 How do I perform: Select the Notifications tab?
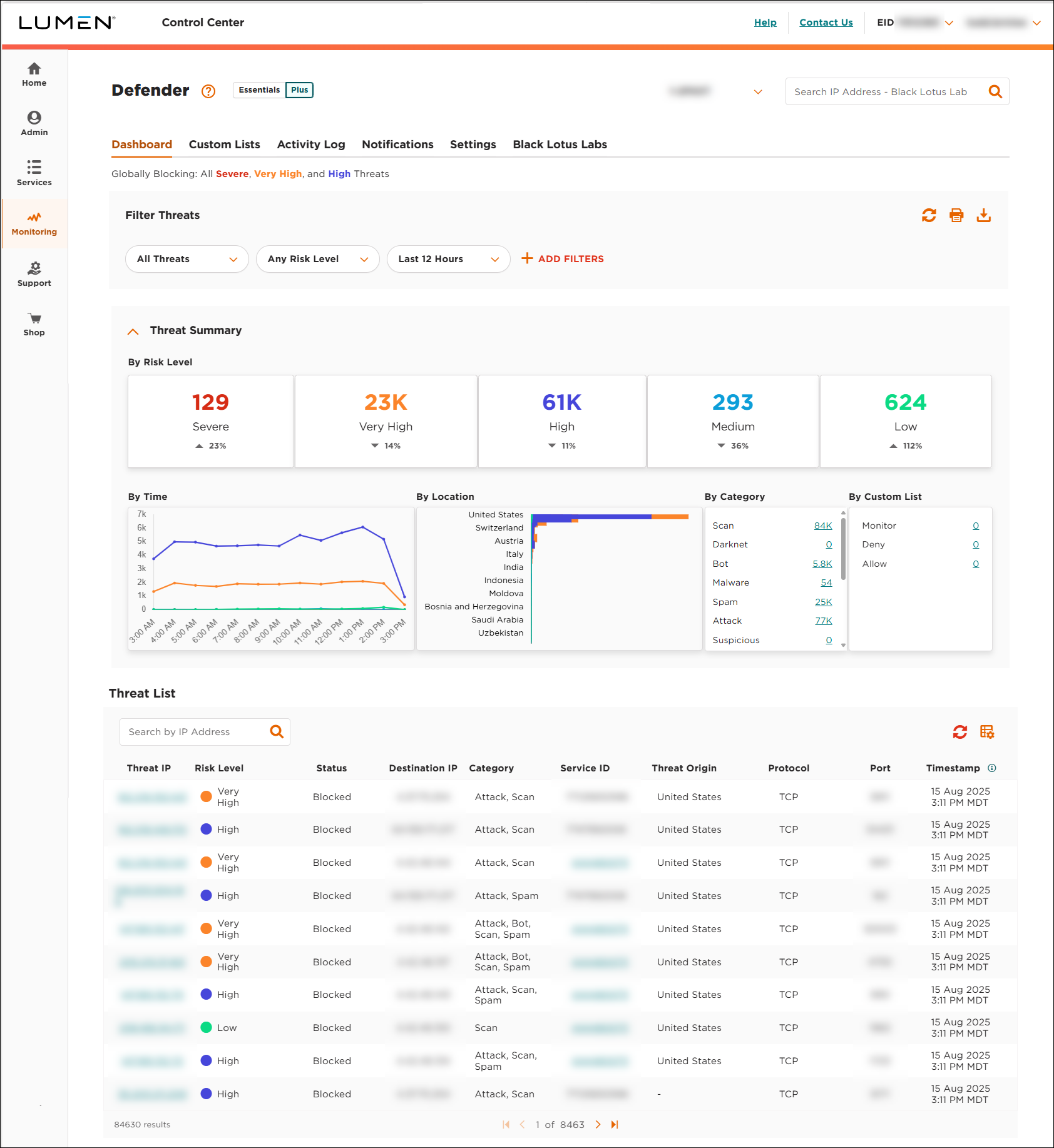397,145
